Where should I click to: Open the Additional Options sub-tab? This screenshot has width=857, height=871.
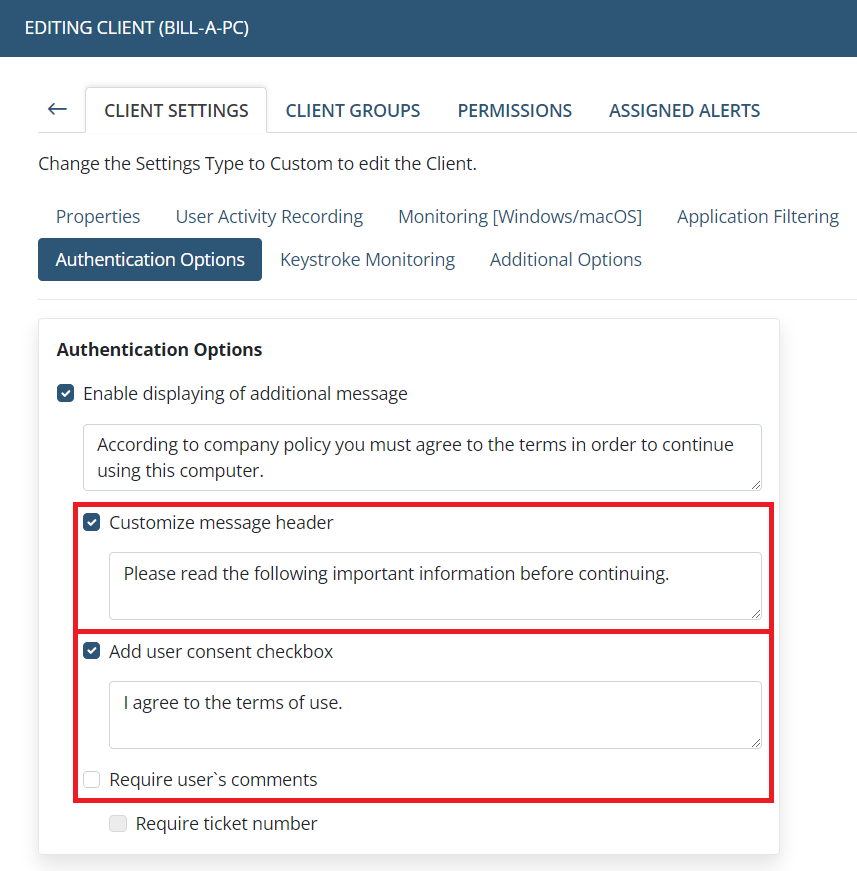click(566, 260)
